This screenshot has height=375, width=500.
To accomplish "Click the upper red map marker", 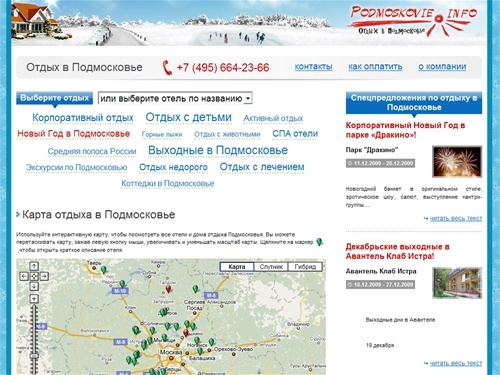I will pyautogui.click(x=168, y=289).
